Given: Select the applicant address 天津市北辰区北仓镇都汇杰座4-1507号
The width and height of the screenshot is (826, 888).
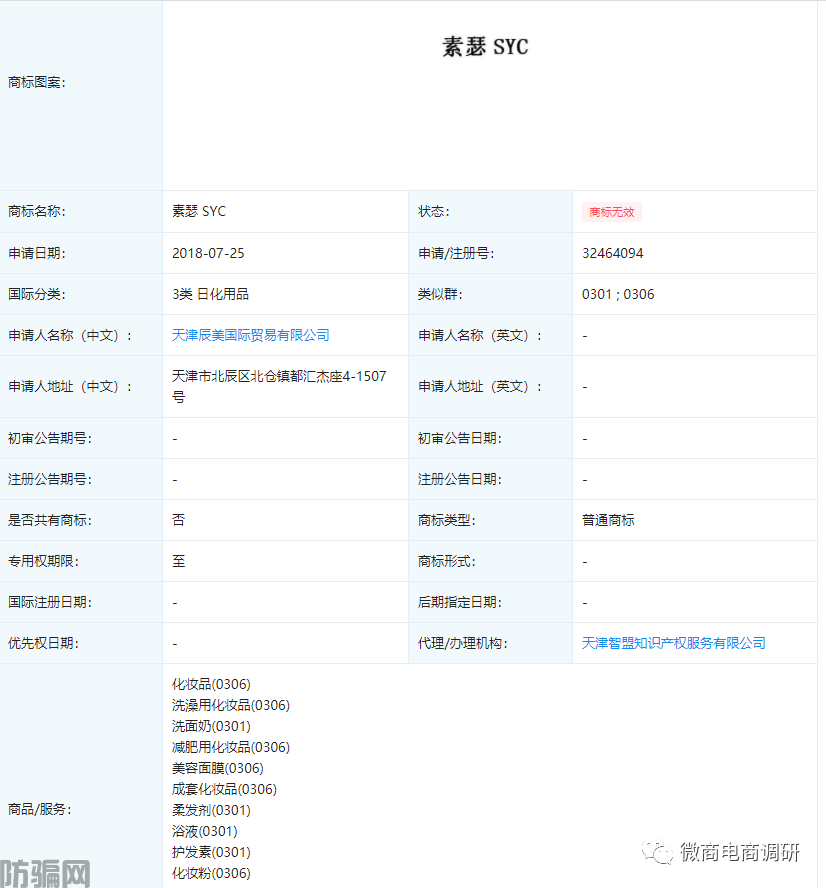Looking at the screenshot, I should (279, 387).
